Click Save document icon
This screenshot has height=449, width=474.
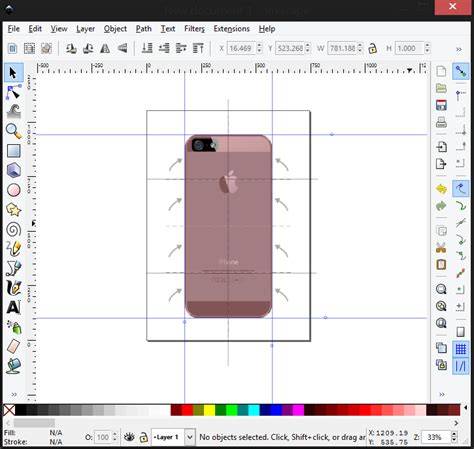point(441,105)
